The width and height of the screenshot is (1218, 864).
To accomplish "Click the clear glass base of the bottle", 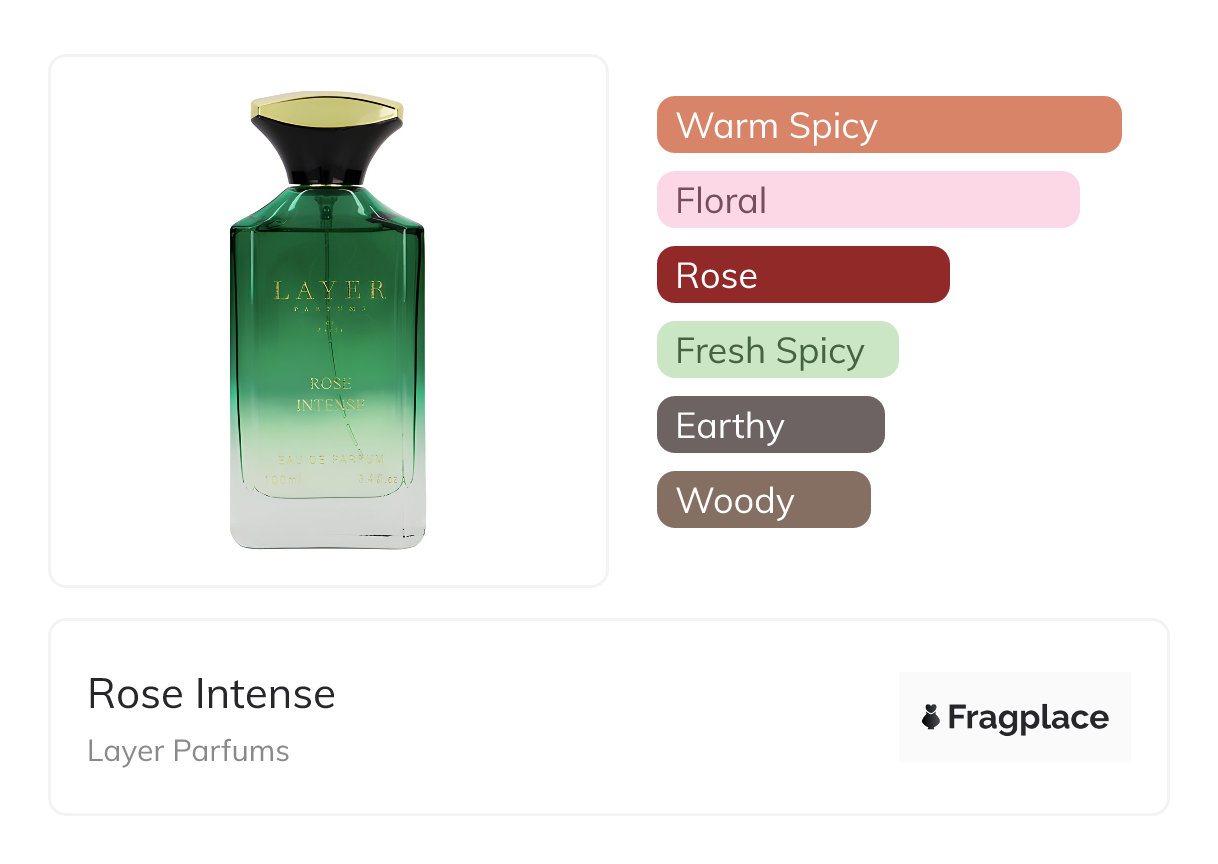I will 328,525.
